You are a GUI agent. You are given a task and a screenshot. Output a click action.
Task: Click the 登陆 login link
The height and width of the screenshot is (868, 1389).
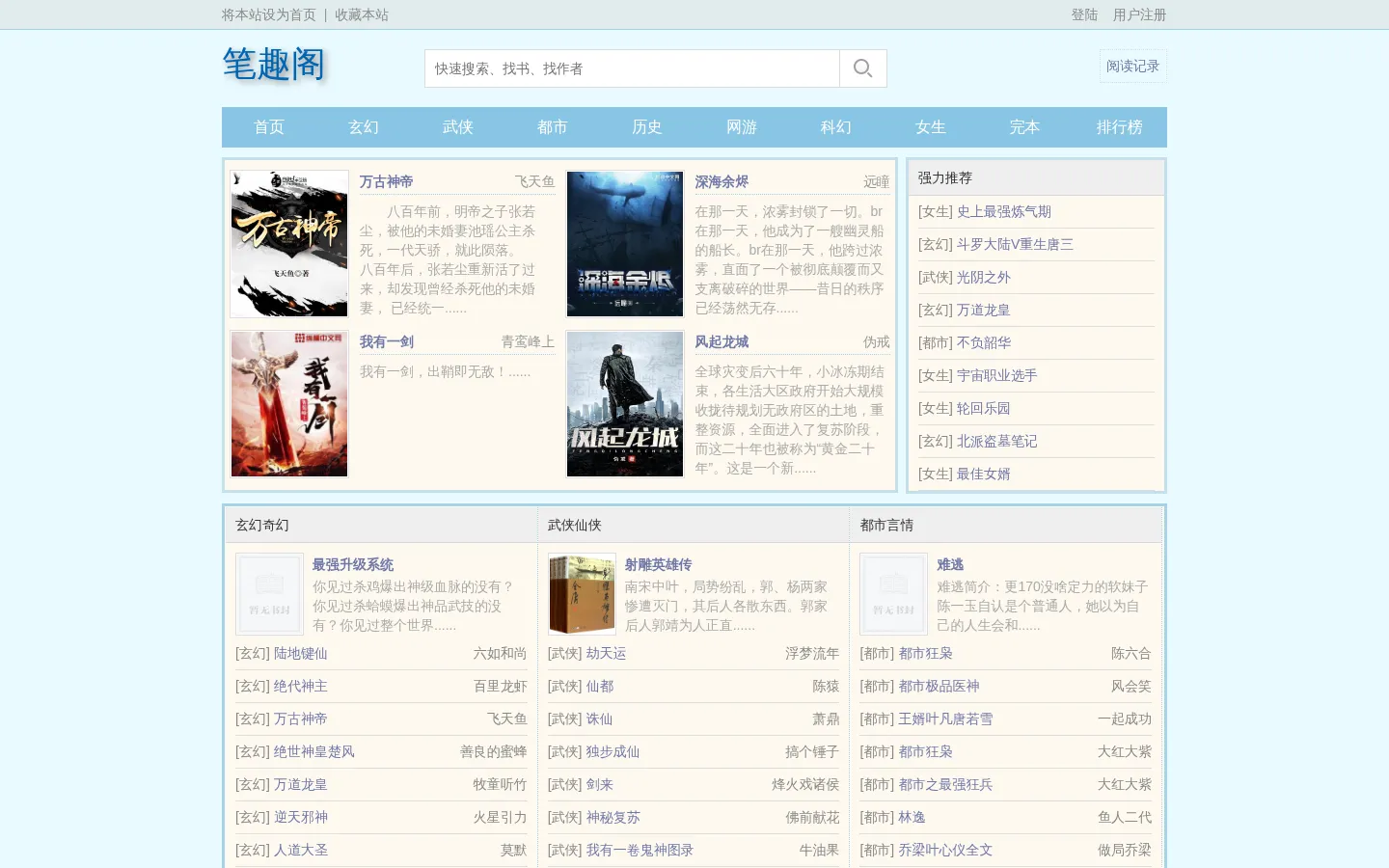pos(1084,14)
